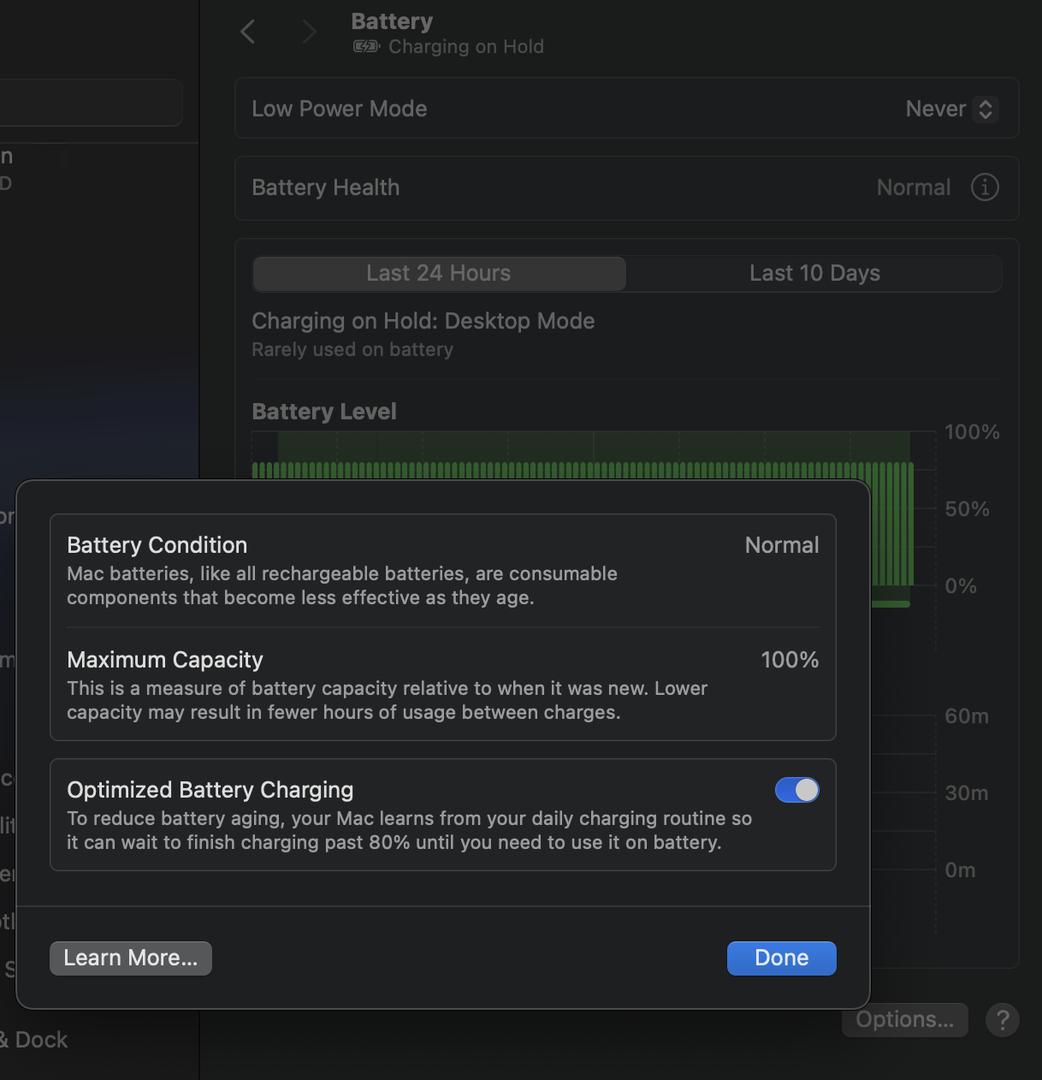Click the green Battery Level chart bars
Viewport: 1042px width, 1080px height.
point(580,470)
